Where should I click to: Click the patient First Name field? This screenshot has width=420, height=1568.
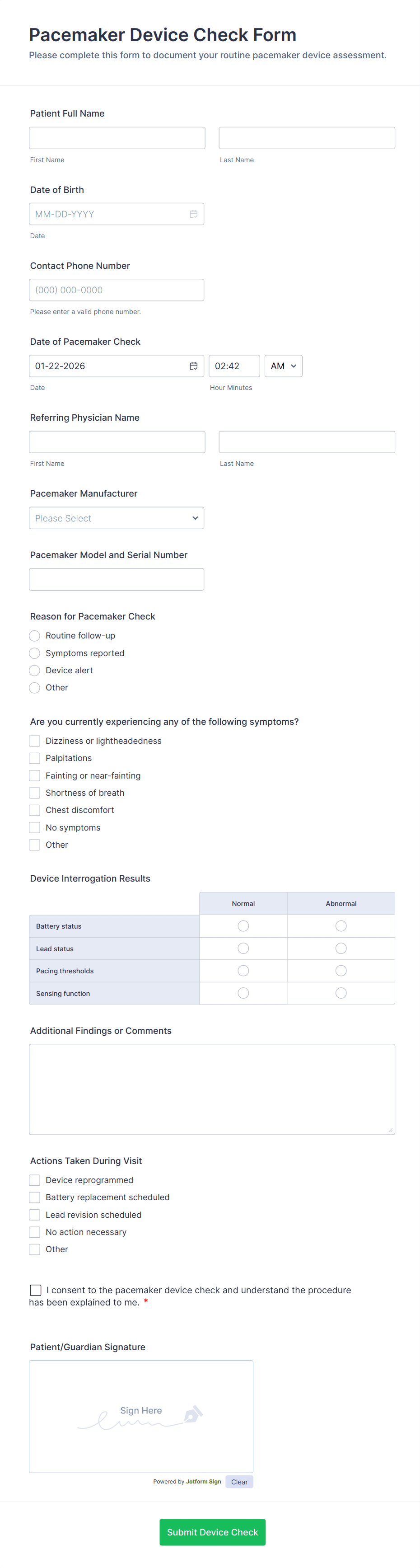(117, 137)
